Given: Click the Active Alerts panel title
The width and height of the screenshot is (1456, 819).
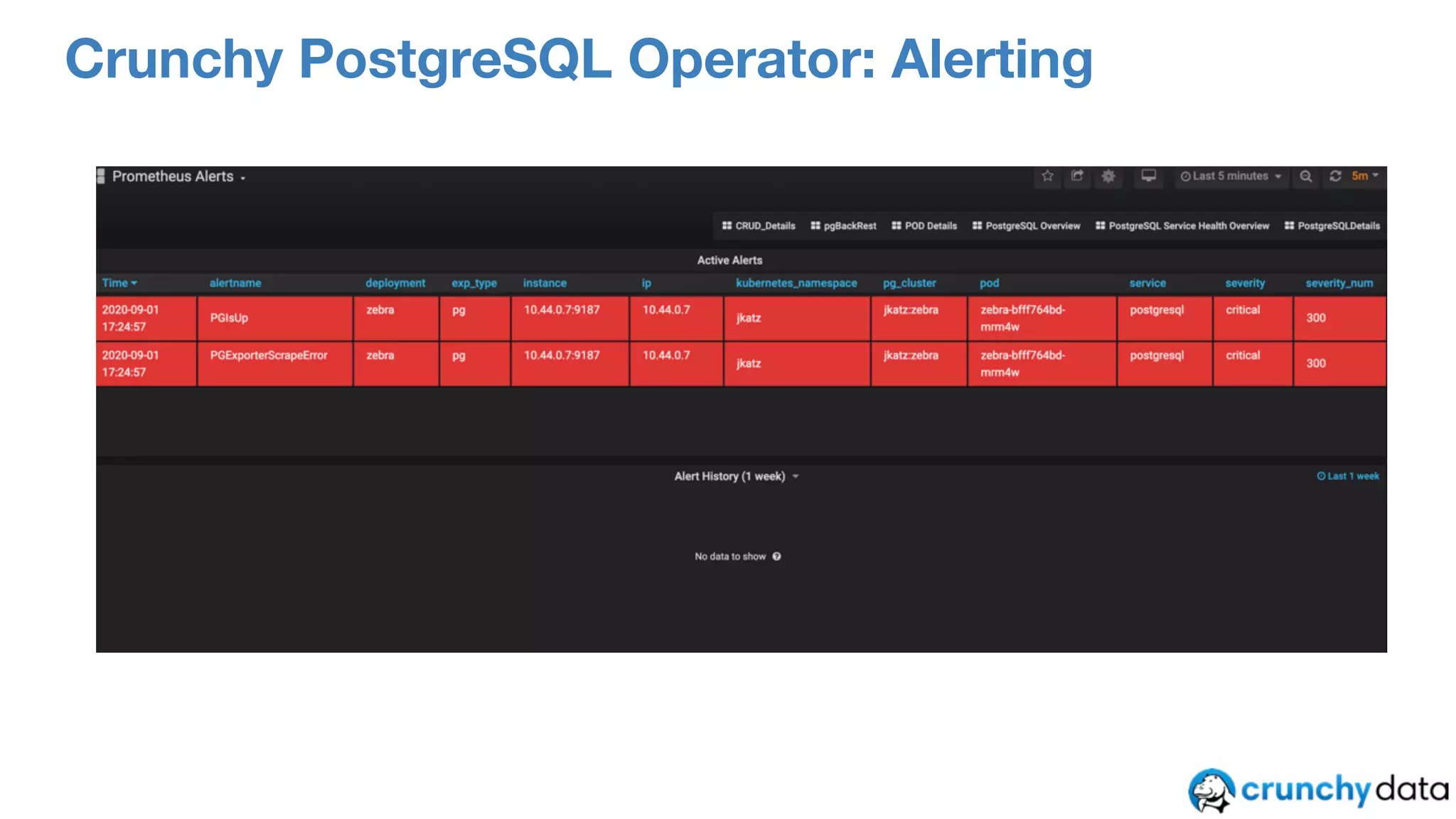Looking at the screenshot, I should click(729, 260).
